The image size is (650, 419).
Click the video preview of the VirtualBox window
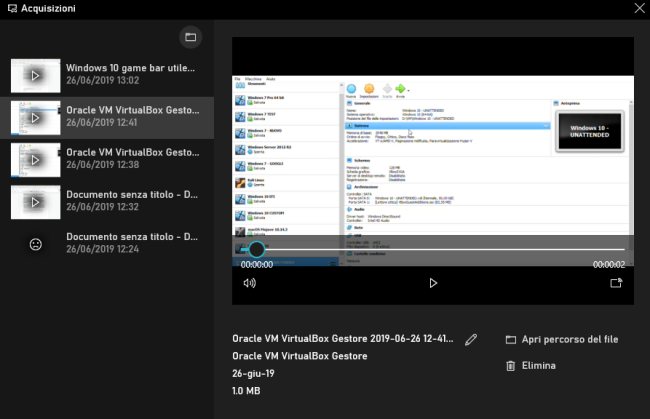(433, 160)
